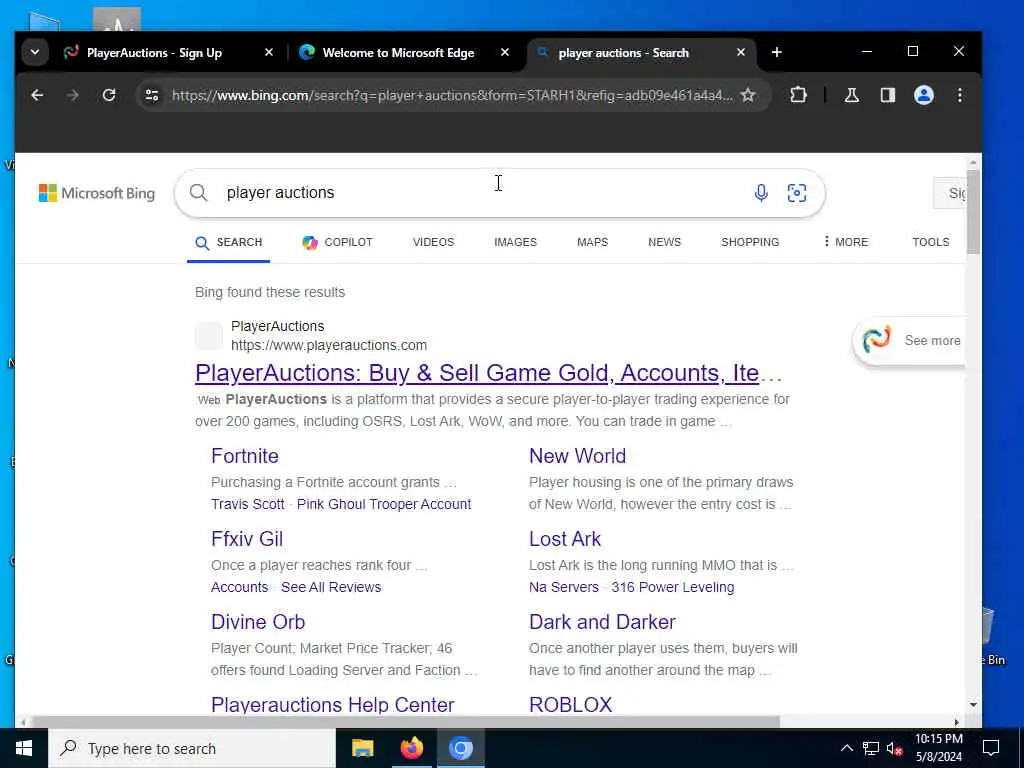
Task: Open the Dark and Darker sublink
Action: [602, 622]
